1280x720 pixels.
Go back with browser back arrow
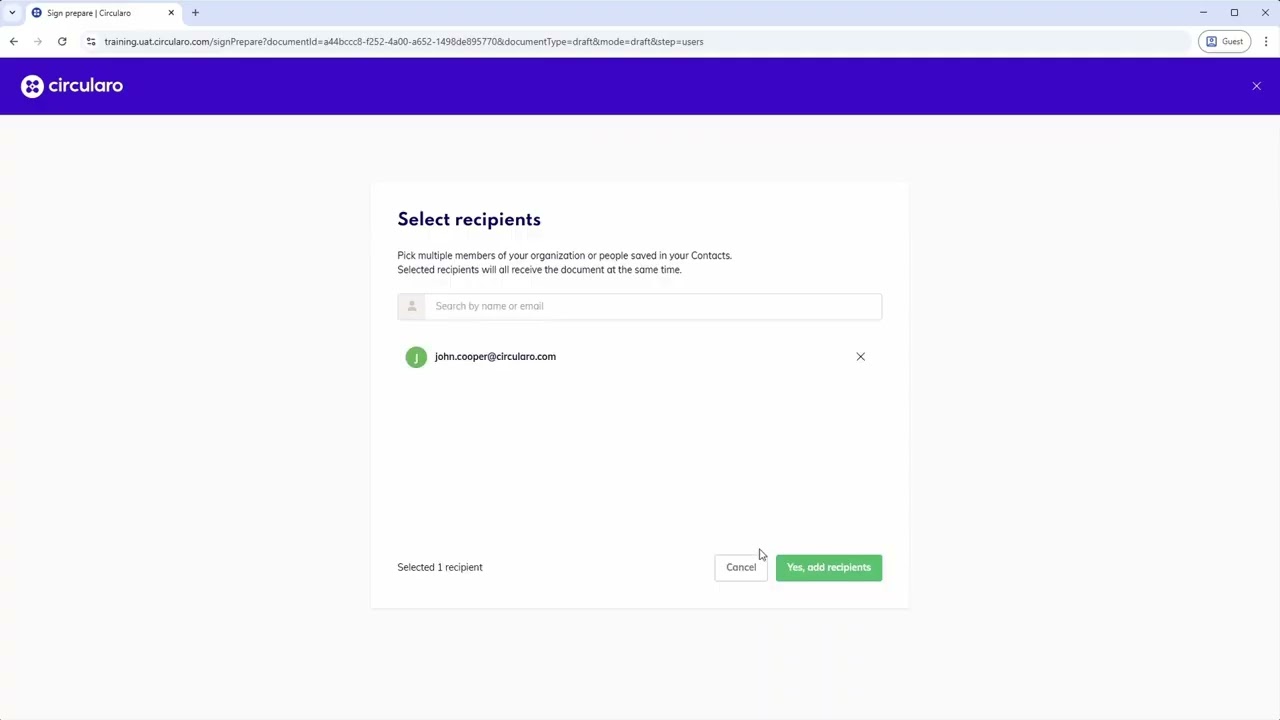(x=14, y=41)
